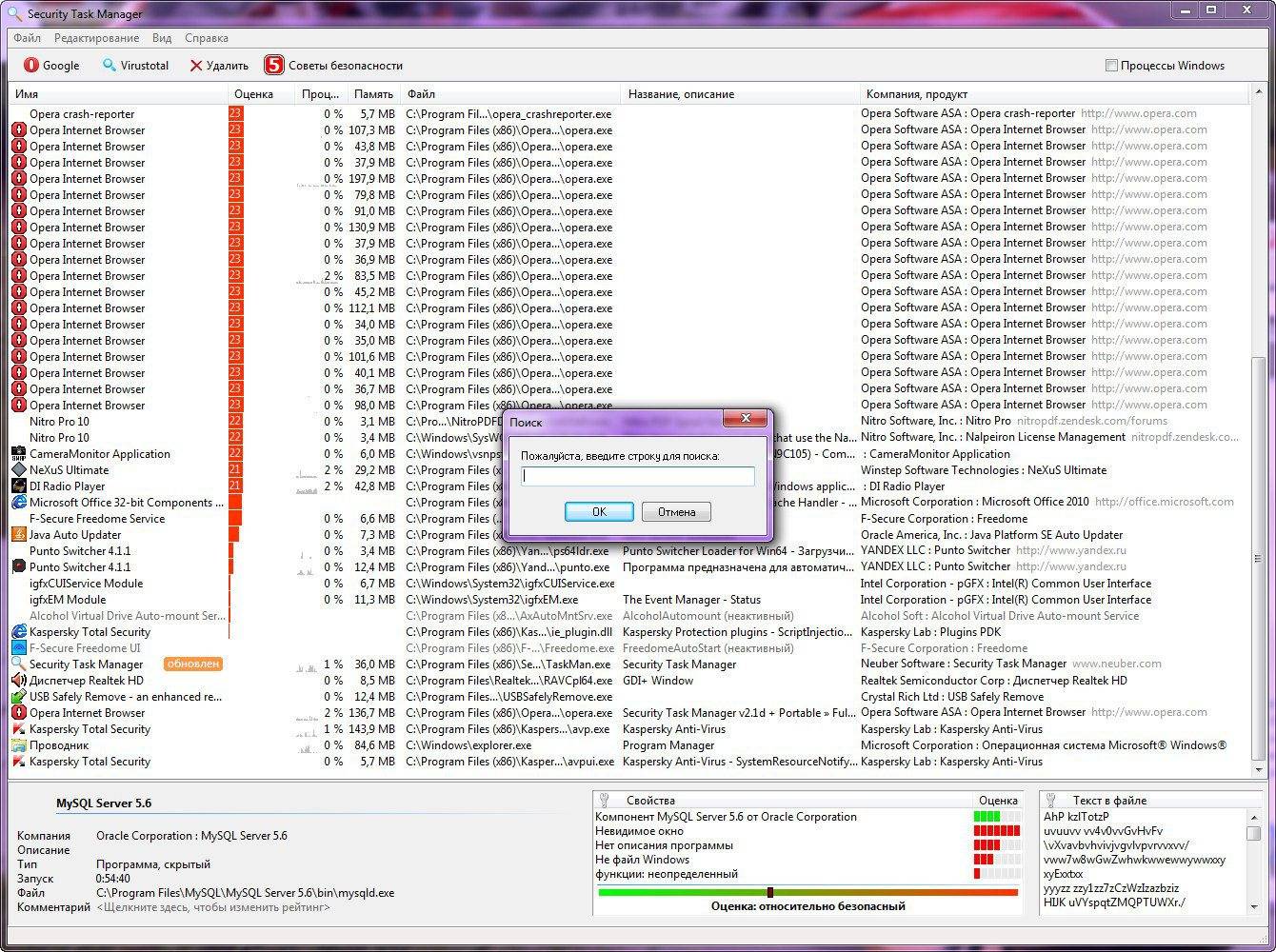Click Не файл Windows property row
1276x952 pixels.
point(807,859)
